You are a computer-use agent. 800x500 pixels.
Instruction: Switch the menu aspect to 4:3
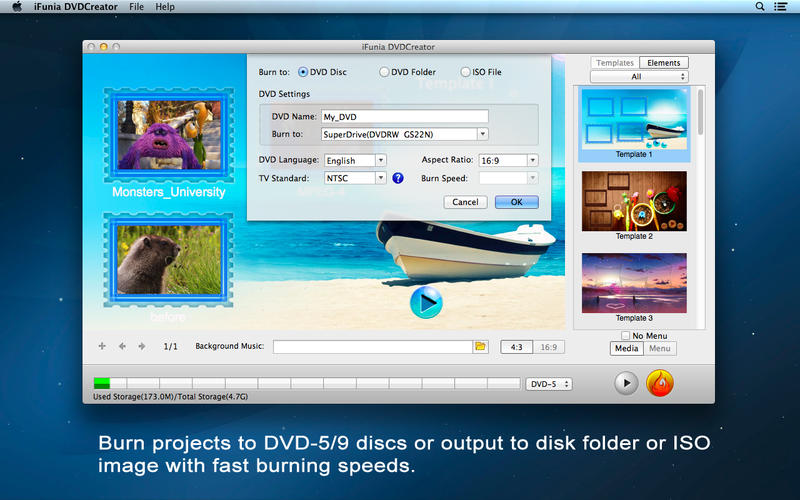point(516,347)
